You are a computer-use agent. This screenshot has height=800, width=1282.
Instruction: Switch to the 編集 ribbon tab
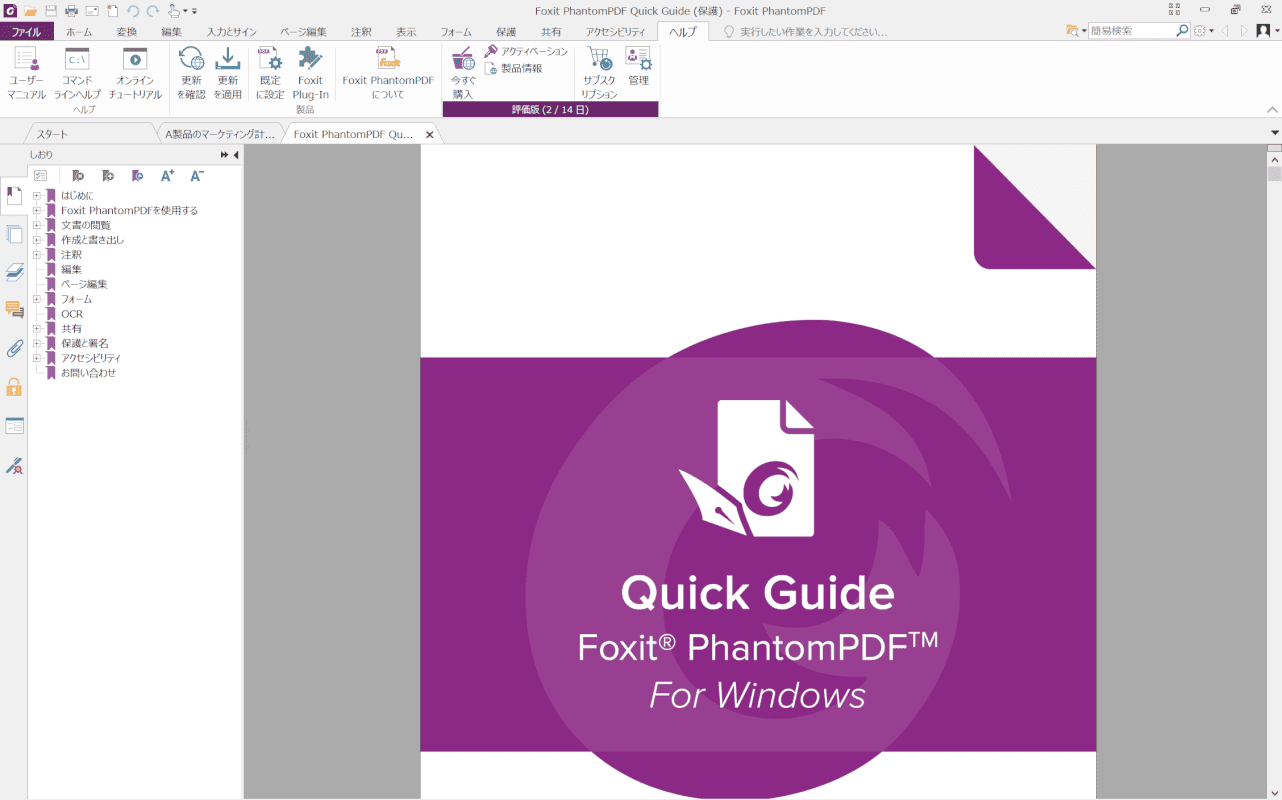coord(172,32)
